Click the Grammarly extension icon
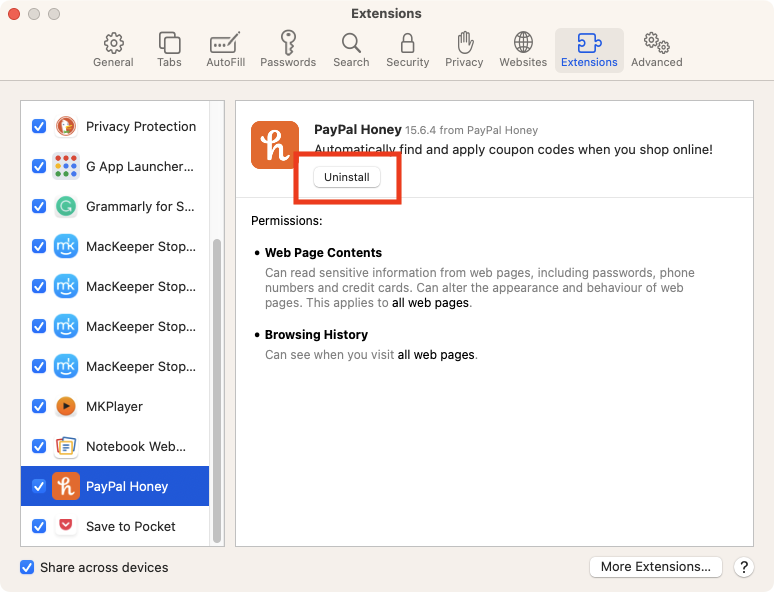 click(x=66, y=206)
